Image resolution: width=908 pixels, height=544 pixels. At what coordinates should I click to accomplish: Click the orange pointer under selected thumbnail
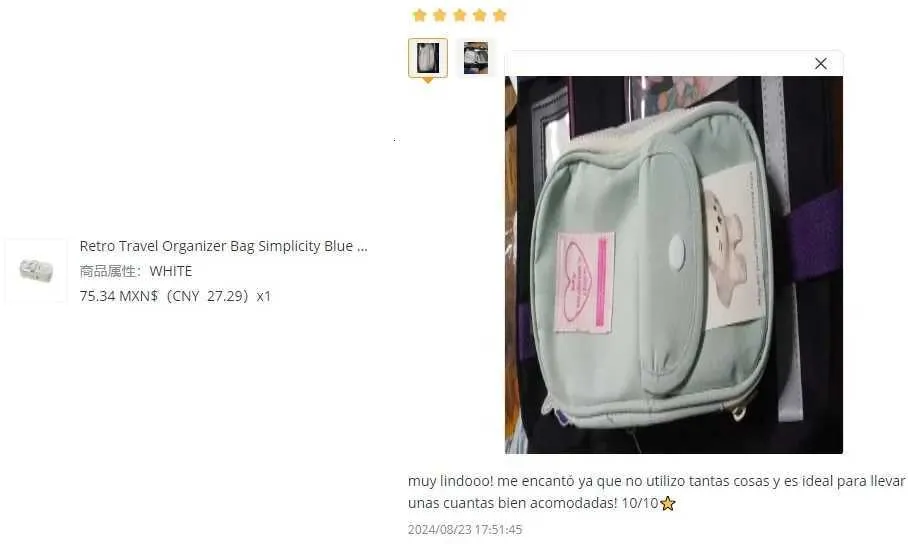point(427,81)
